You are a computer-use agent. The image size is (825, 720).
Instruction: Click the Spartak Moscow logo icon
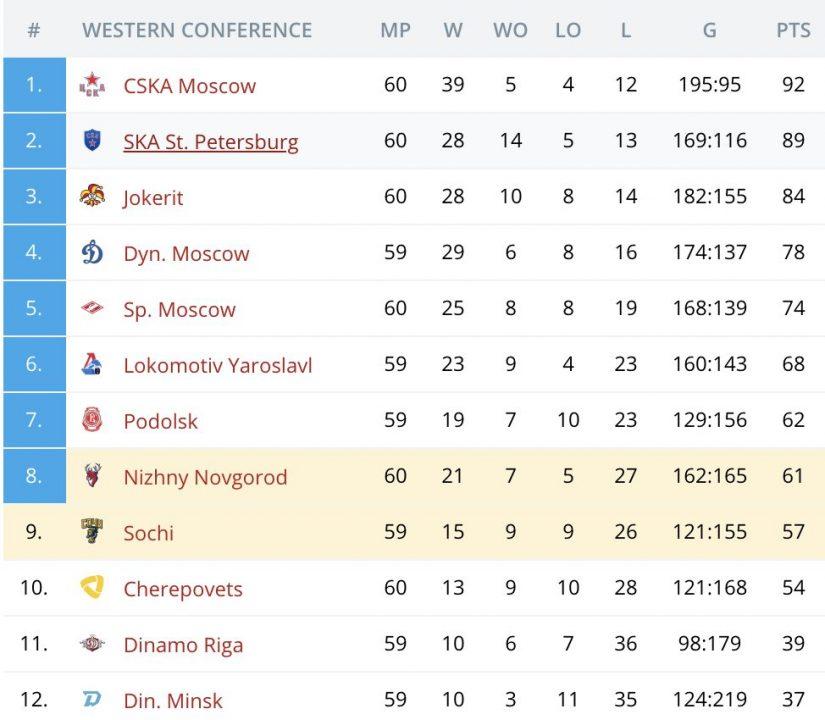(x=92, y=309)
